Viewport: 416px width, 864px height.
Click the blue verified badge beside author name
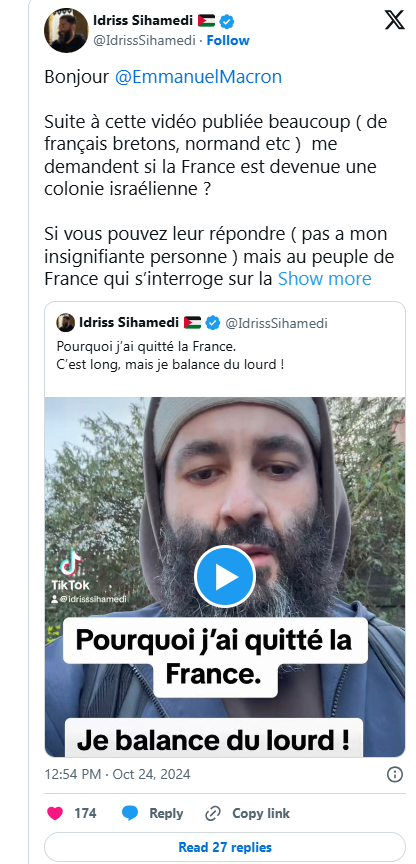227,21
